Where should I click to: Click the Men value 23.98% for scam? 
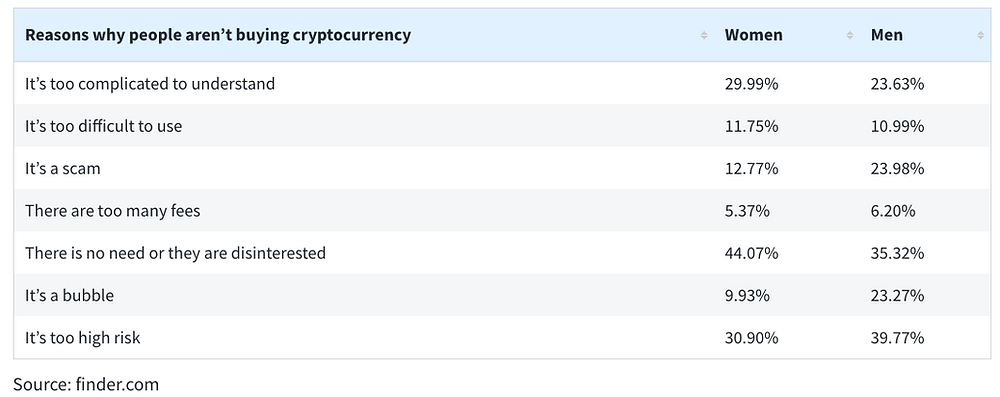coord(897,169)
